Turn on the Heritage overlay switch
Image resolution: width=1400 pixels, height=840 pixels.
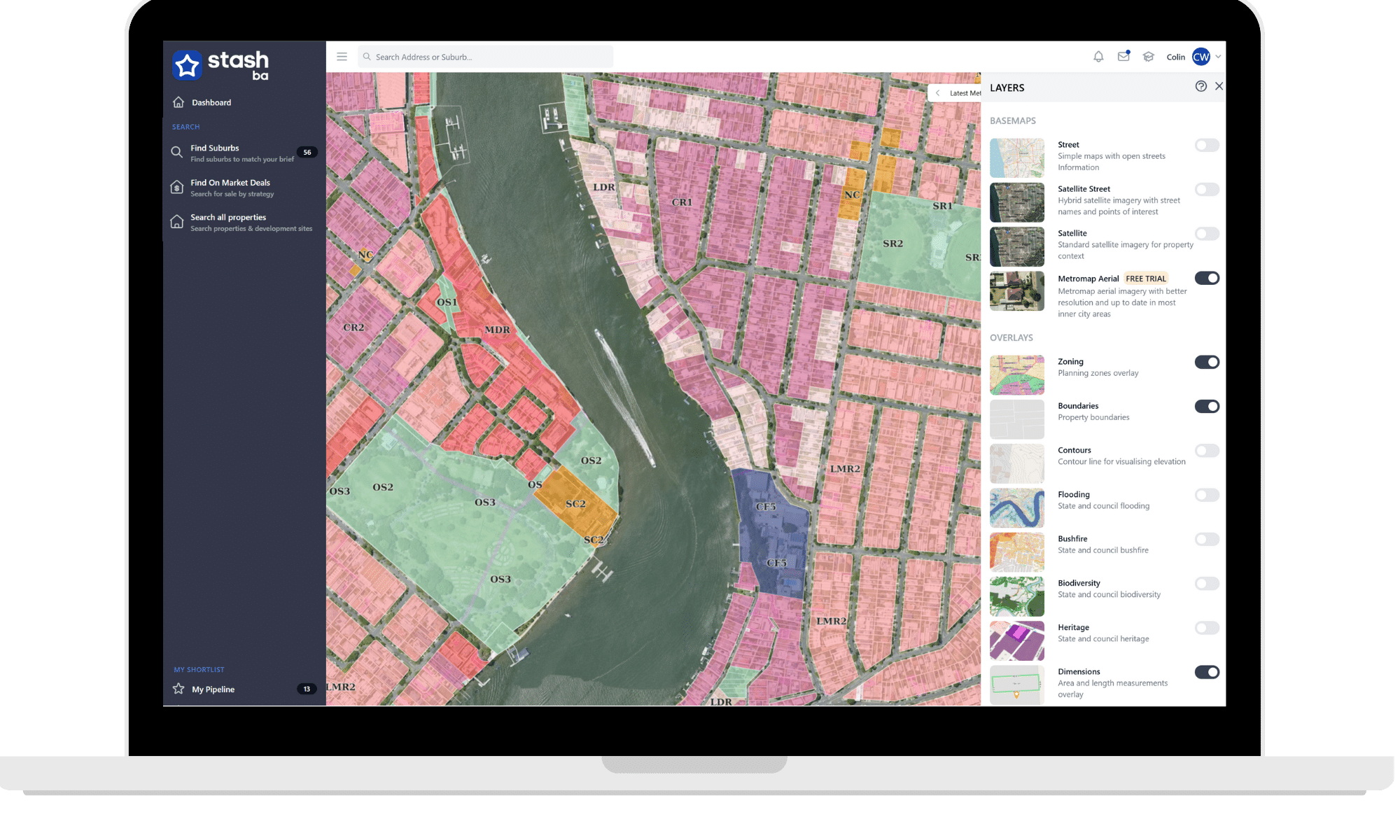pyautogui.click(x=1207, y=628)
